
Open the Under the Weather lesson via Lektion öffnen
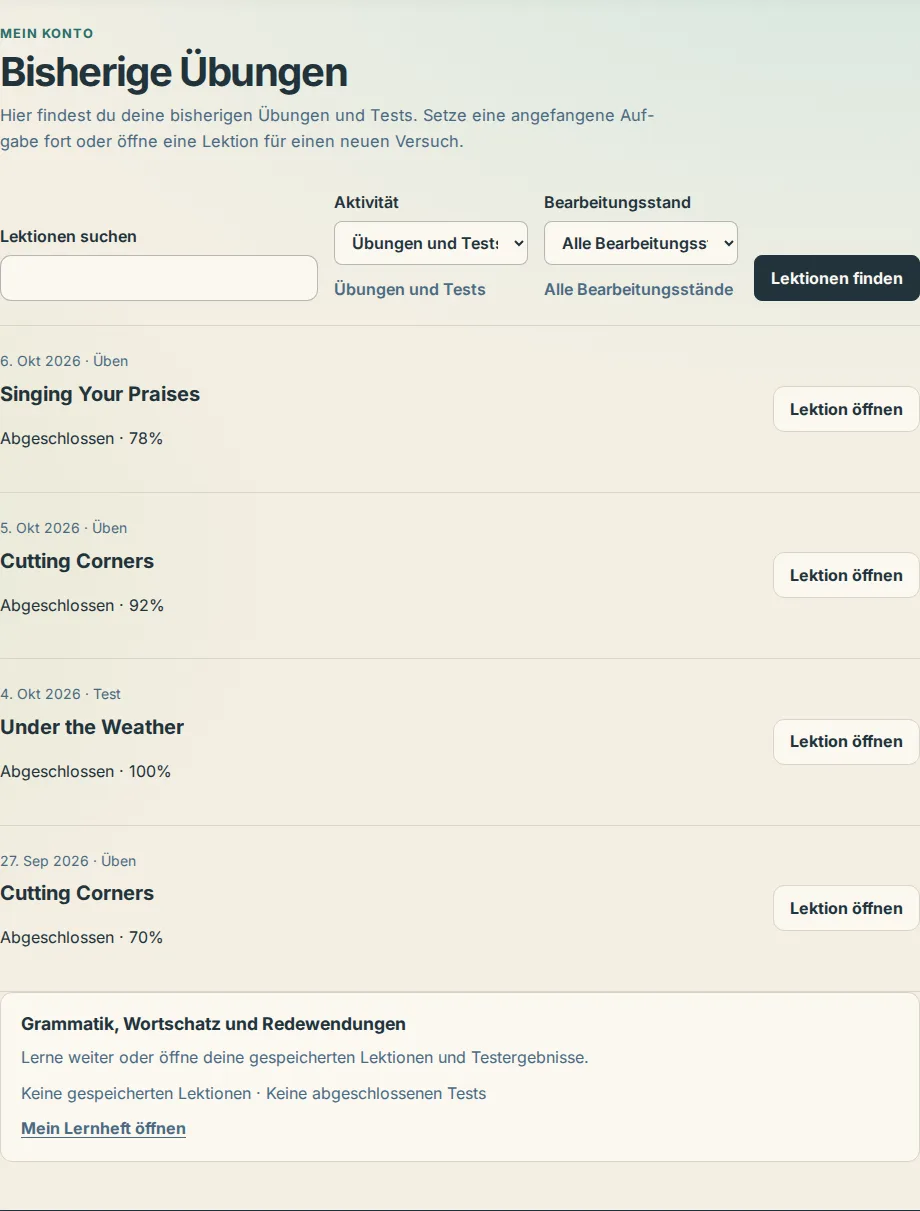[x=846, y=742]
